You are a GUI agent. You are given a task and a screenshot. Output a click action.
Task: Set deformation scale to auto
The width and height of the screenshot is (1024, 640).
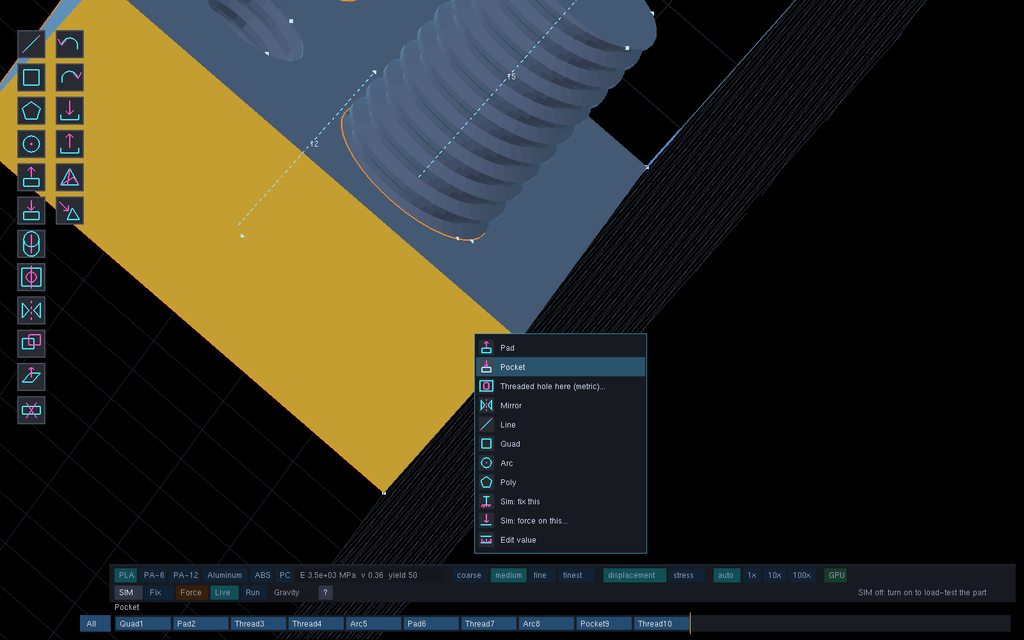point(726,575)
